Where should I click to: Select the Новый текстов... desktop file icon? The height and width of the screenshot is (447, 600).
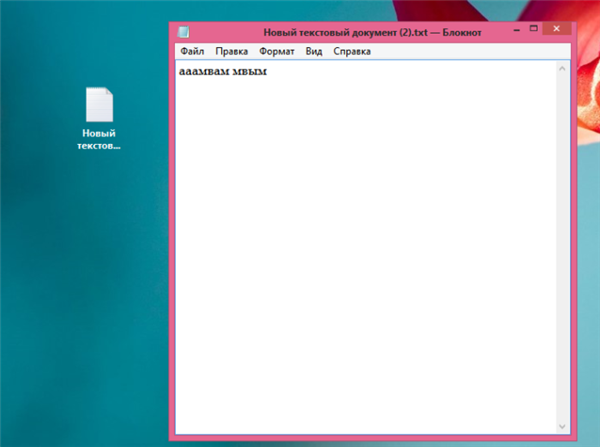(x=99, y=118)
